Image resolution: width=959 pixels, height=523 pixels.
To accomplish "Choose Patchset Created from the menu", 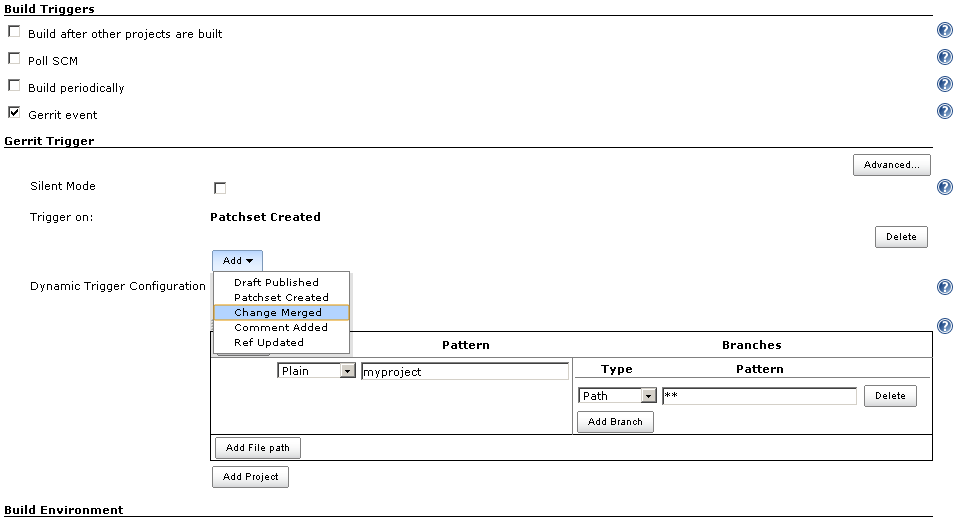I will [x=281, y=297].
